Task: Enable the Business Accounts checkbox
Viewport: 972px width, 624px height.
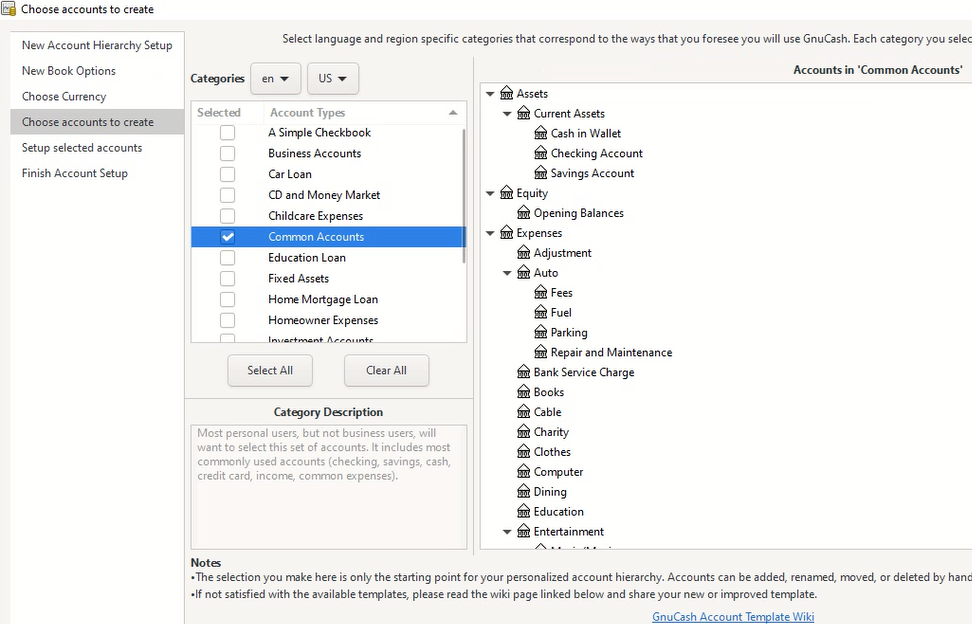Action: point(228,154)
